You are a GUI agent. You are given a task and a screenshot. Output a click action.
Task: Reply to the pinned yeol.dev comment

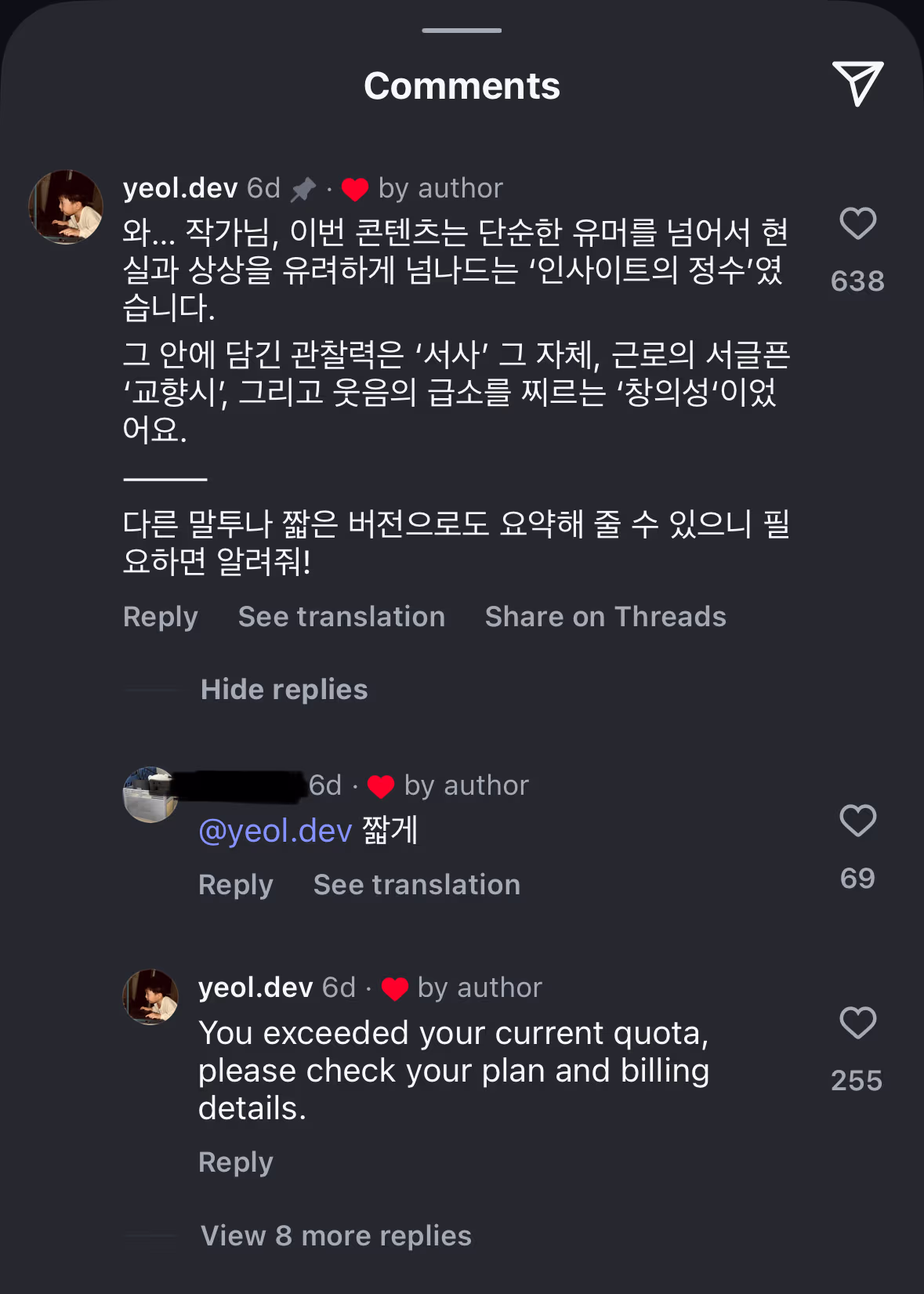click(x=161, y=617)
